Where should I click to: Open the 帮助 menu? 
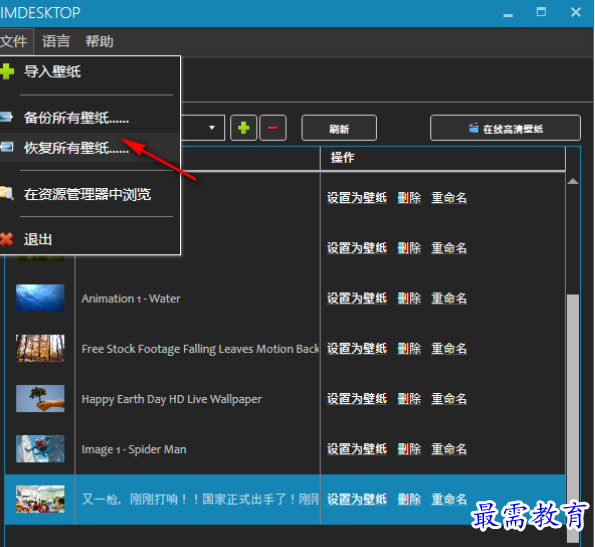coord(99,41)
